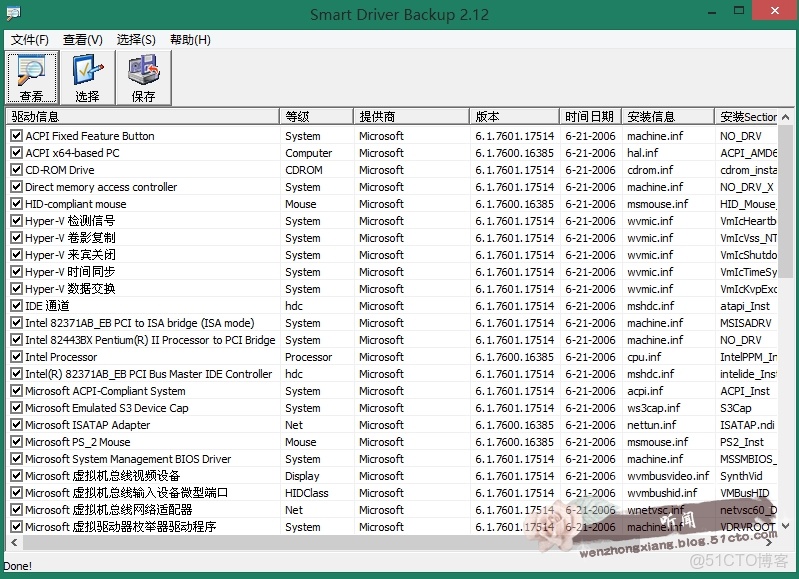799x579 pixels.
Task: Select Microsoft 虚拟机总线输入设备微型端口 row
Action: coord(392,493)
